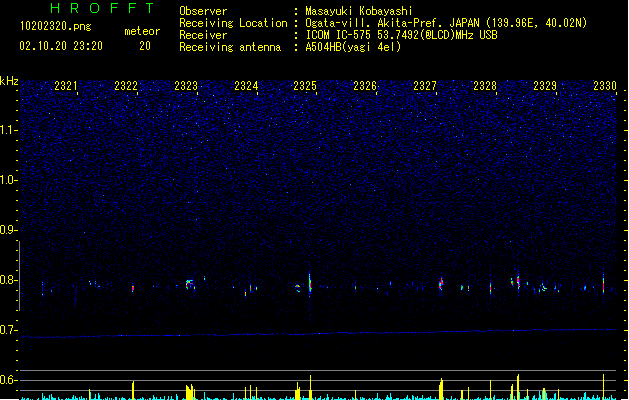
Task: Click the 2324 time marker
Action: coord(246,86)
